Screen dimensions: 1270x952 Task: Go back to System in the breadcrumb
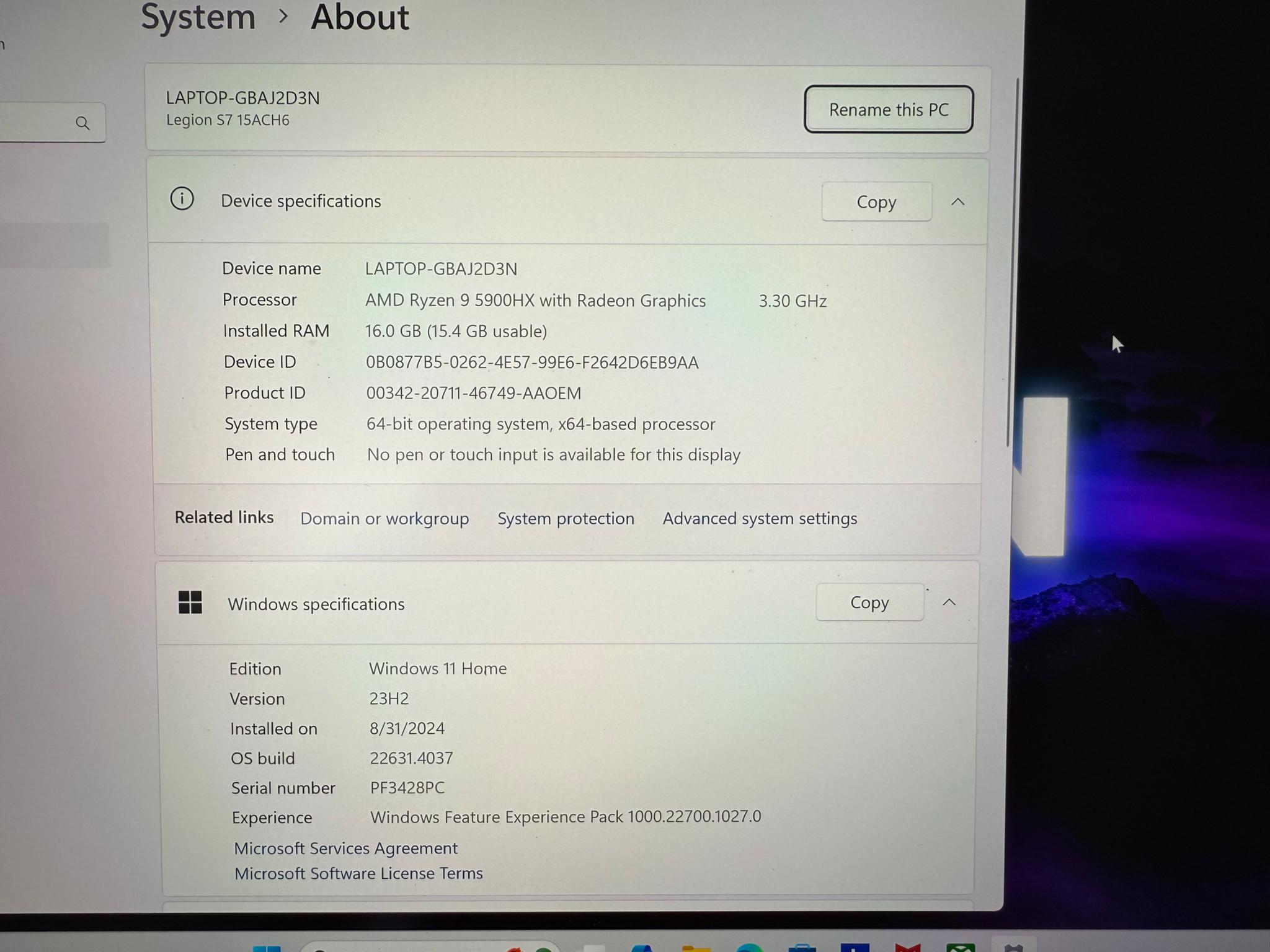pyautogui.click(x=198, y=17)
